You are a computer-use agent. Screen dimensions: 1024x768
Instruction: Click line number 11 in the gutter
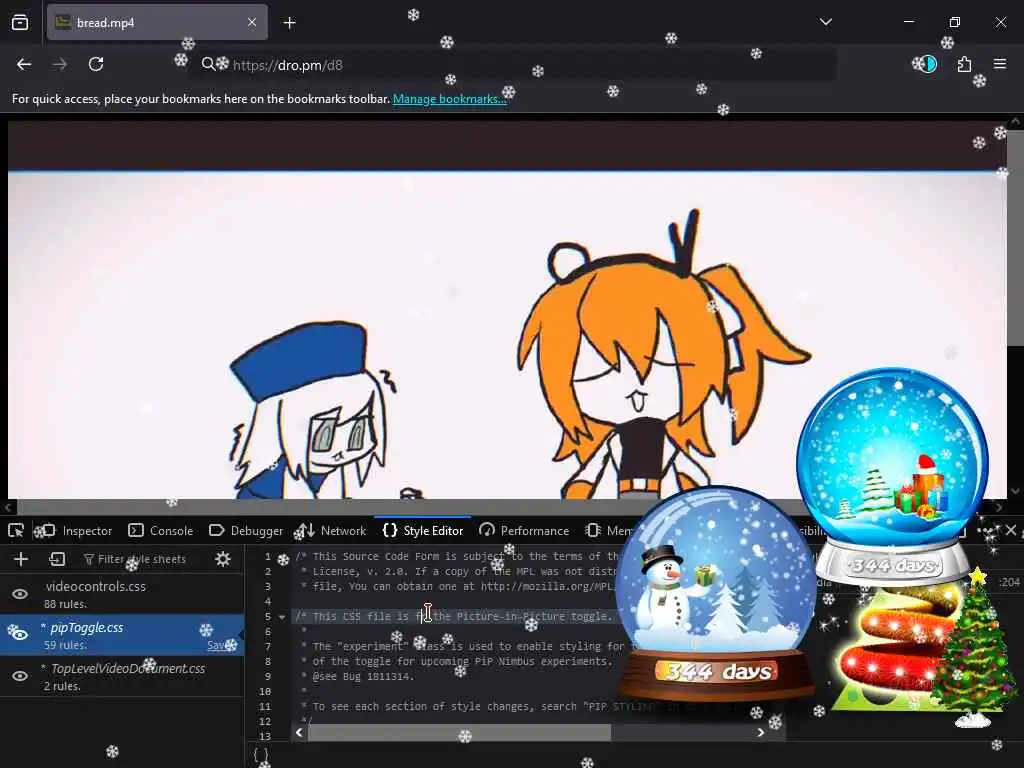pyautogui.click(x=264, y=707)
